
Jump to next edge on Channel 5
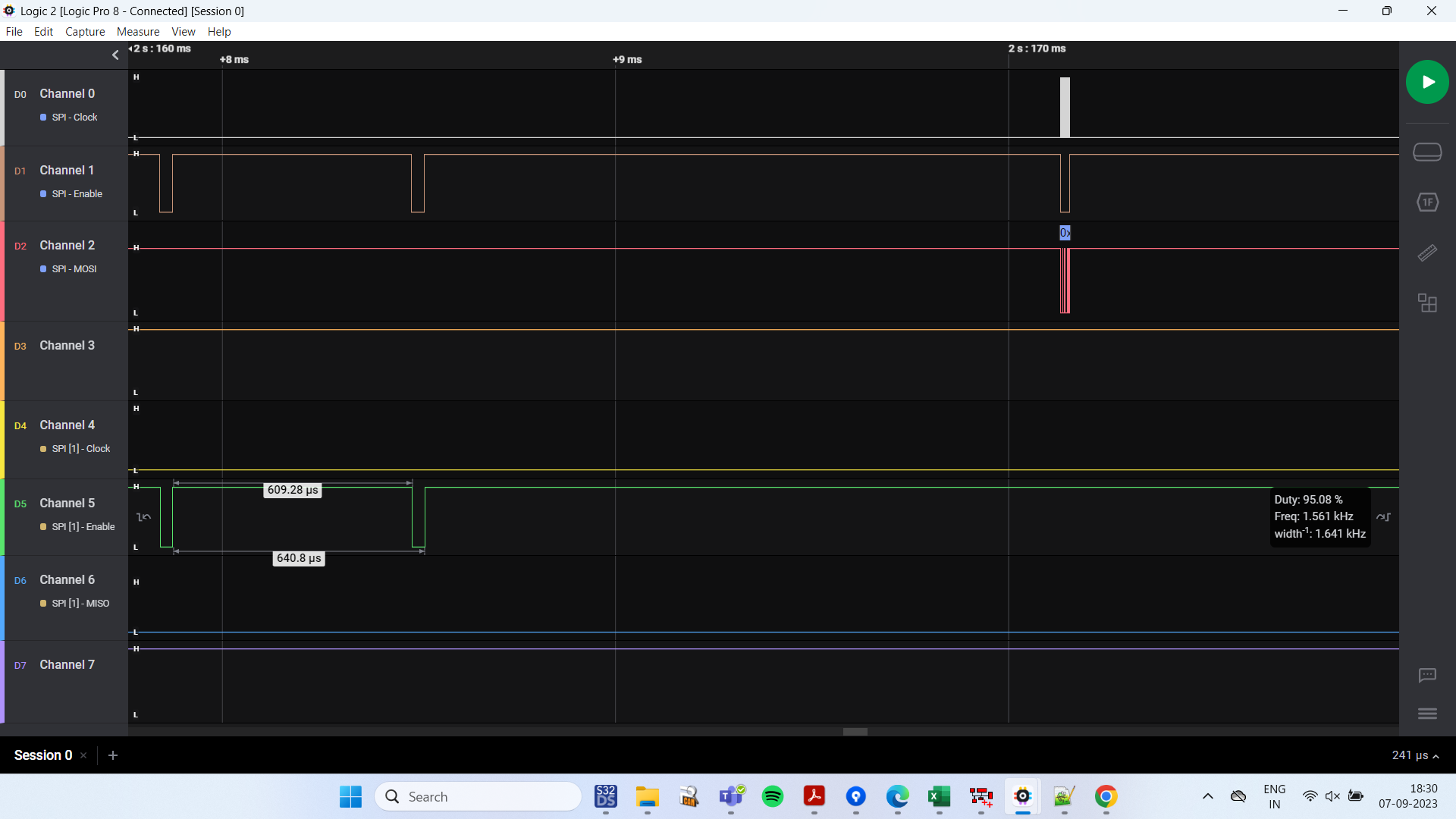pyautogui.click(x=1383, y=517)
